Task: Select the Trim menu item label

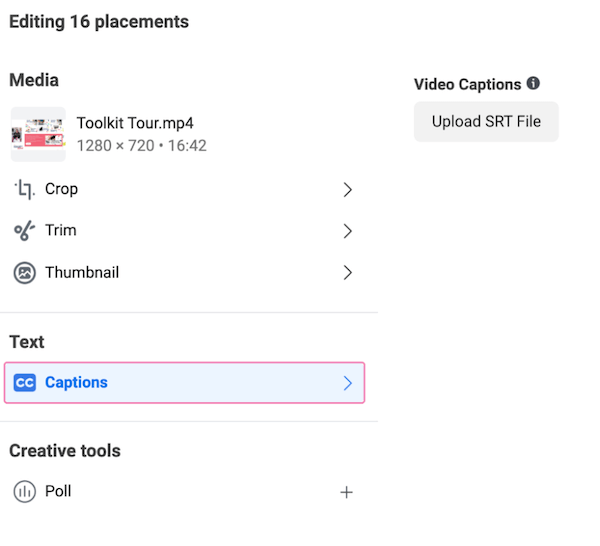Action: point(61,230)
